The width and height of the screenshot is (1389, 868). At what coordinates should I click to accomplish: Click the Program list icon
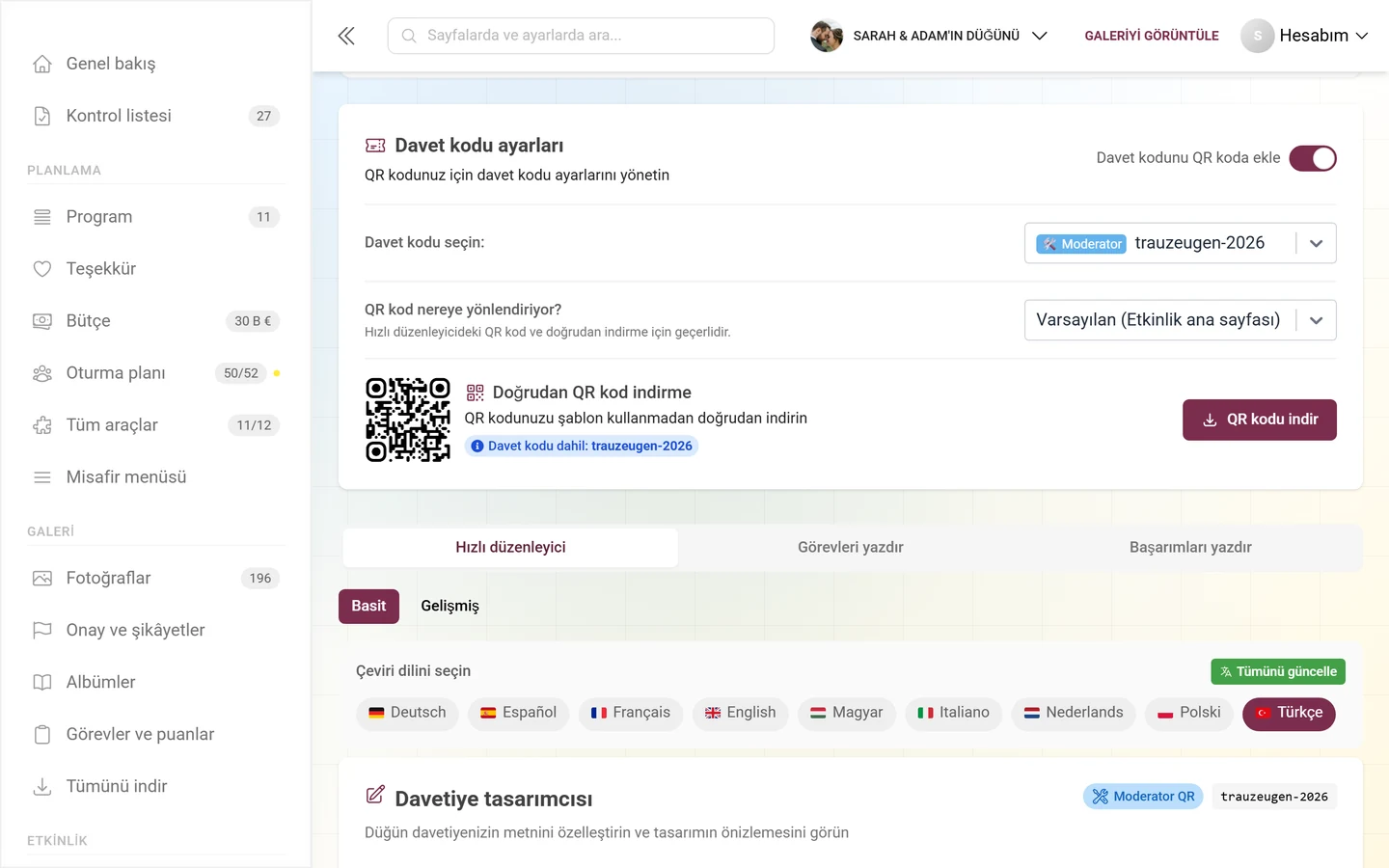pos(42,217)
